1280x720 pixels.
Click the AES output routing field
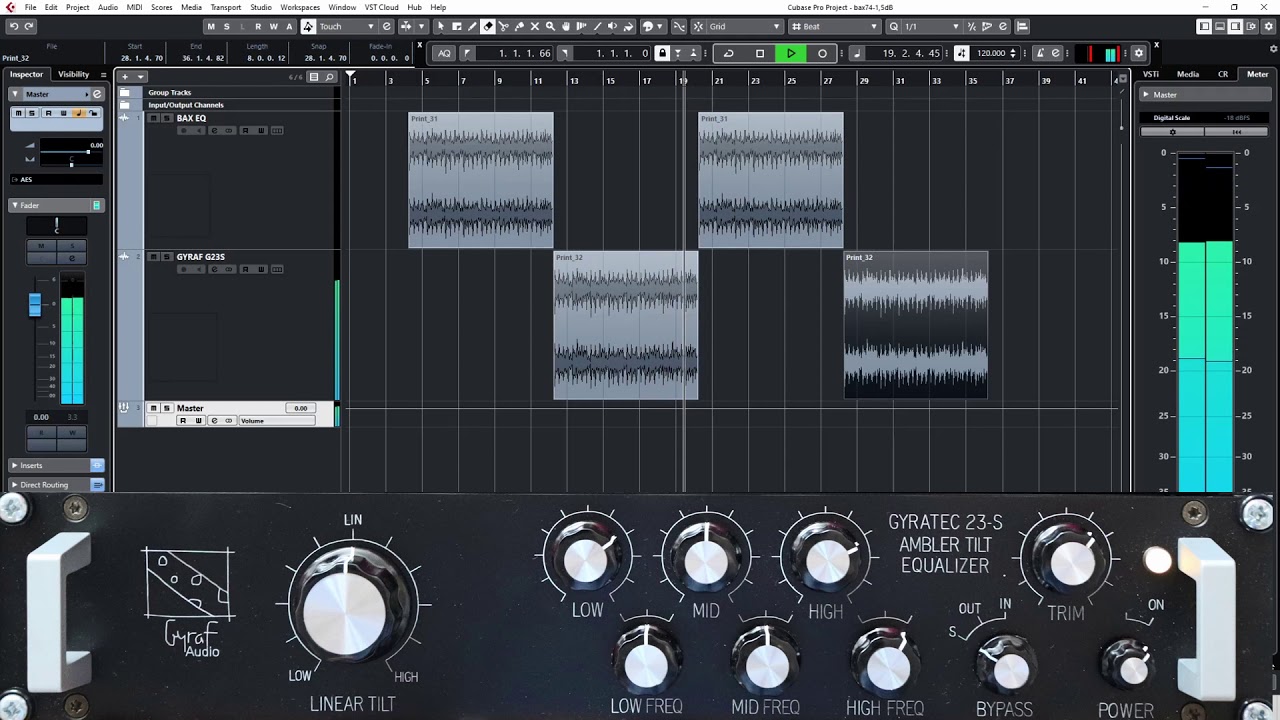[57, 179]
